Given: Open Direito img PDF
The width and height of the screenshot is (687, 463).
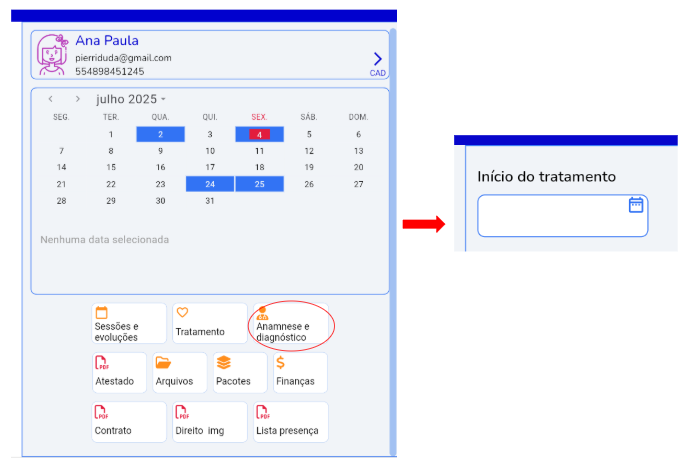Looking at the screenshot, I should [x=209, y=422].
